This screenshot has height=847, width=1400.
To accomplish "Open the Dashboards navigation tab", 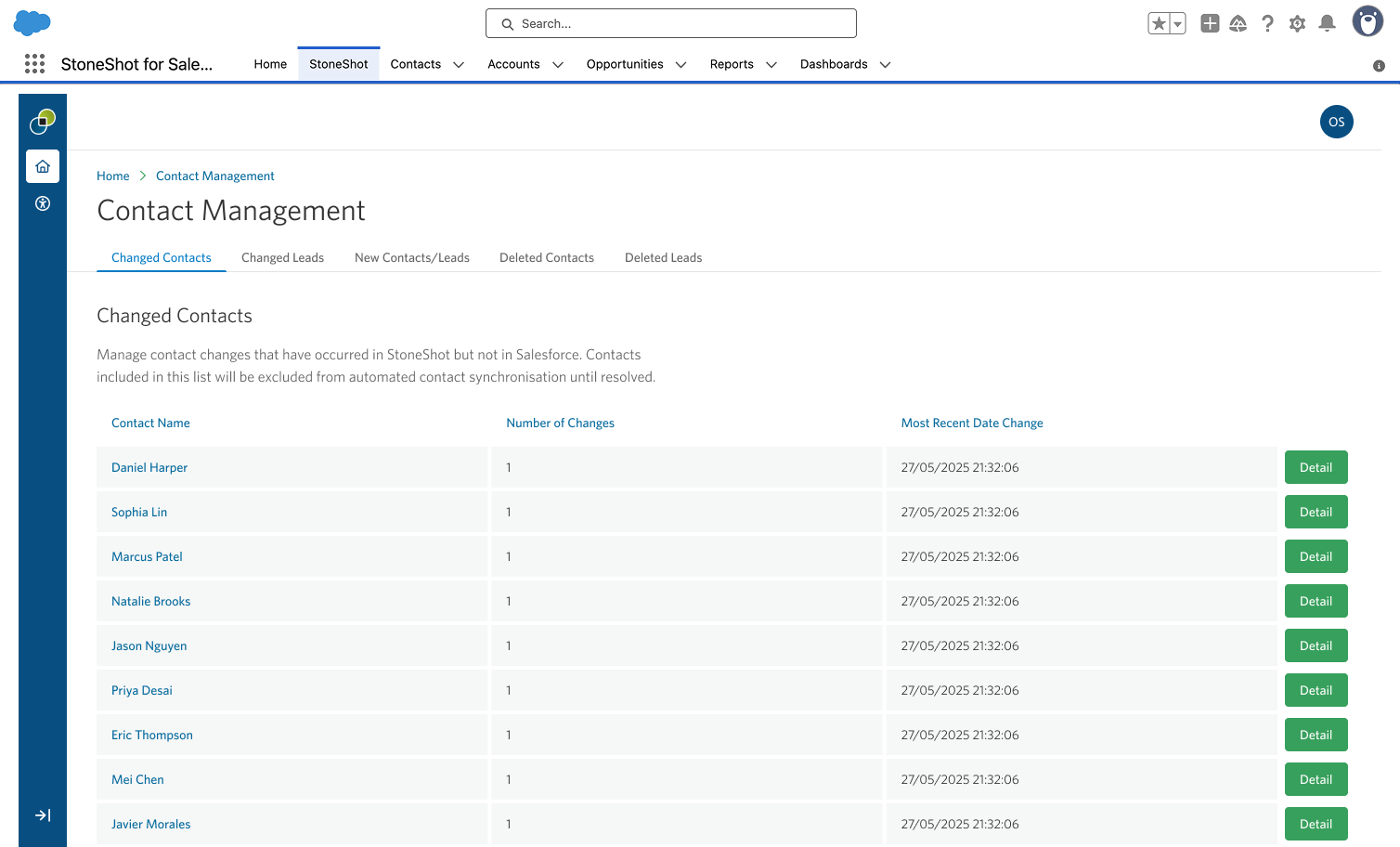I will (x=834, y=64).
